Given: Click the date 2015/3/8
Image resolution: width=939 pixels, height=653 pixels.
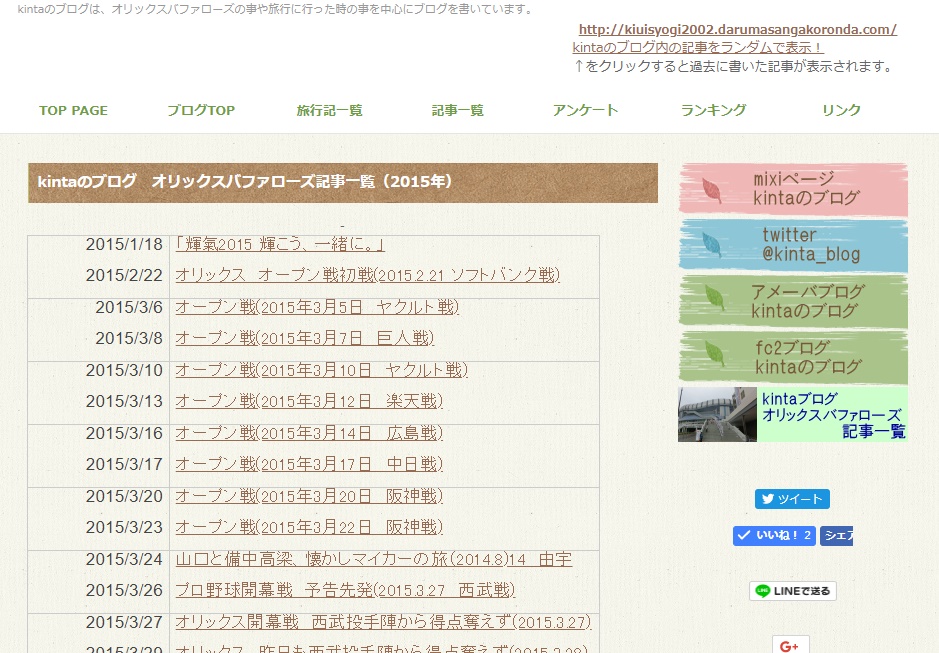Looking at the screenshot, I should click(x=129, y=338).
